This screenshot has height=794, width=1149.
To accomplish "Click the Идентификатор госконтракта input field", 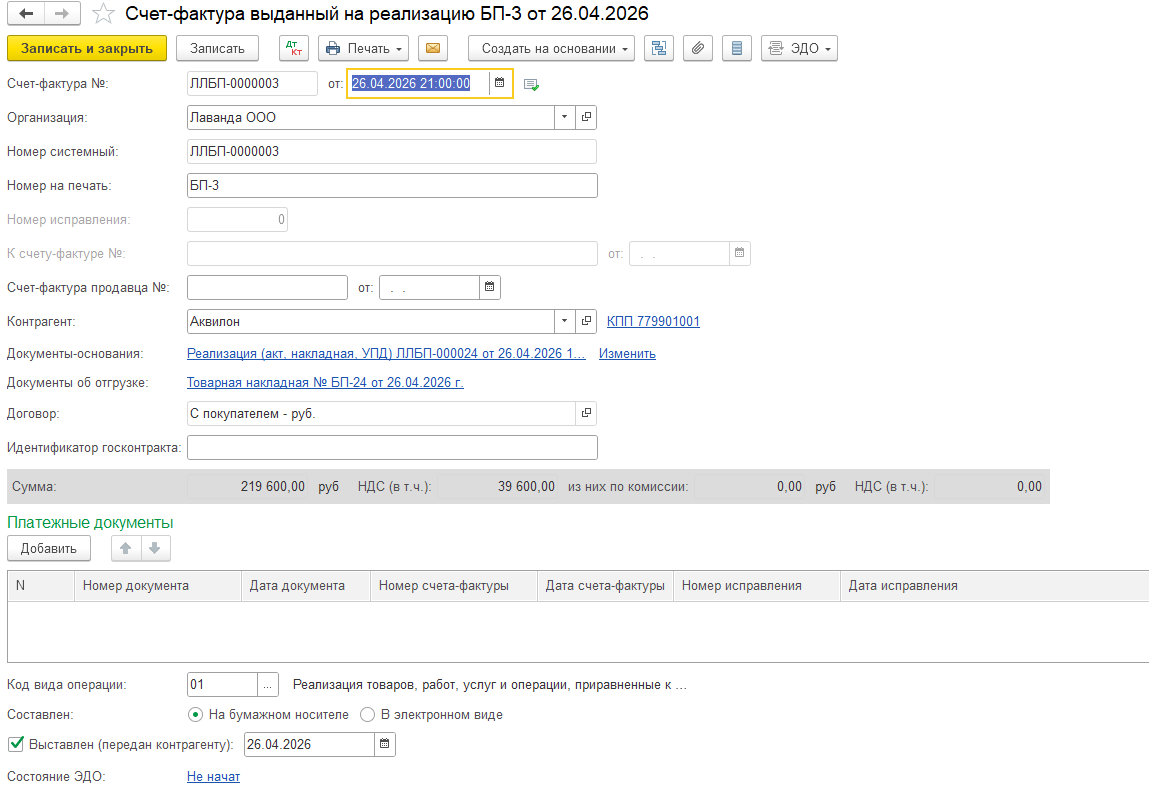I will 392,448.
